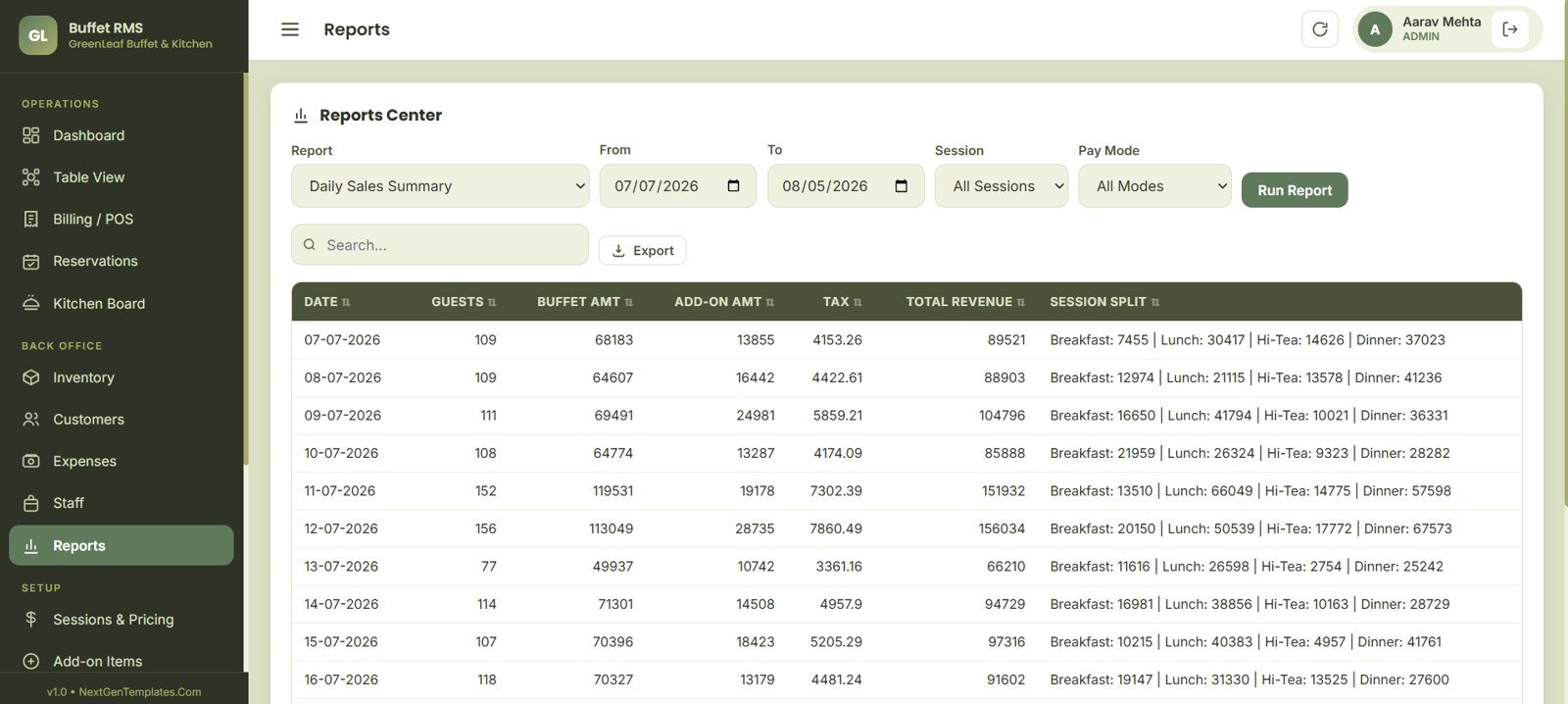Open Kitchen Board
The height and width of the screenshot is (704, 1568).
(122, 304)
